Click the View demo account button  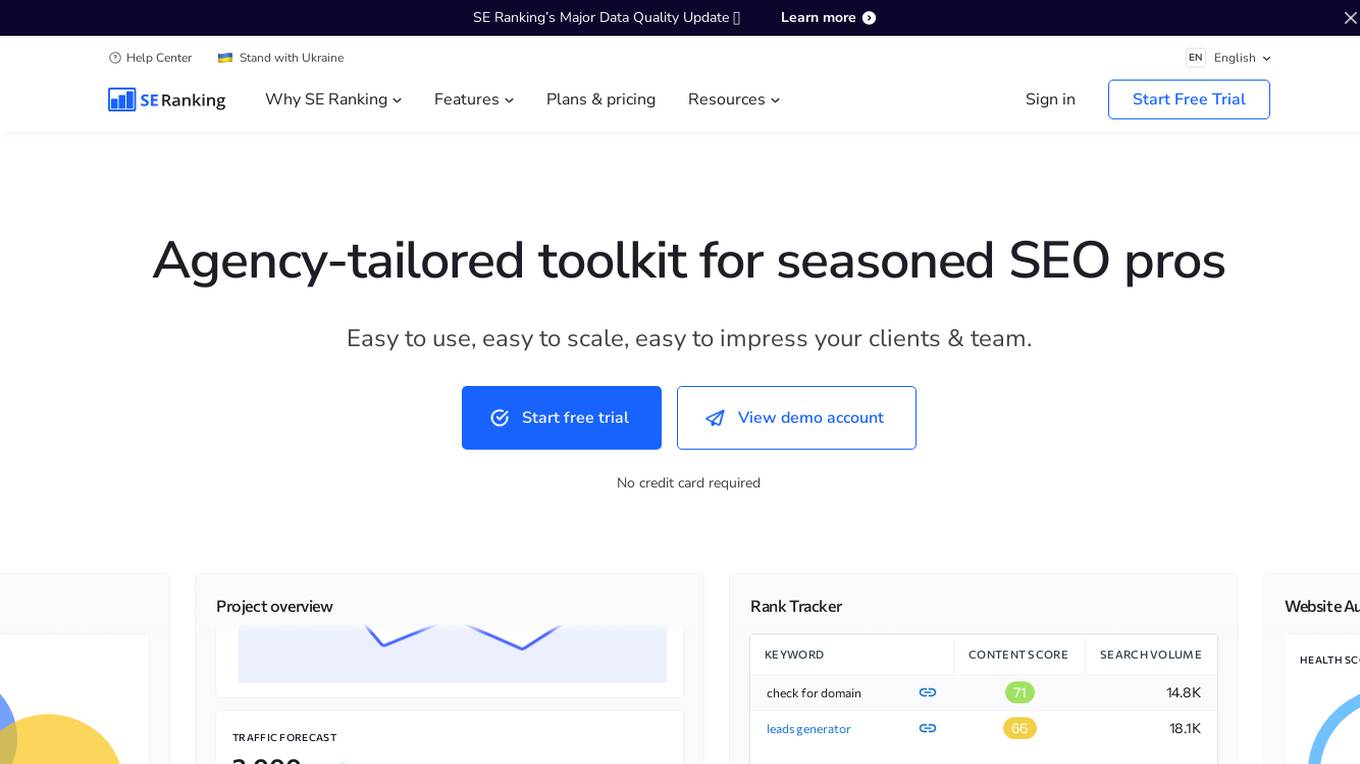coord(796,418)
